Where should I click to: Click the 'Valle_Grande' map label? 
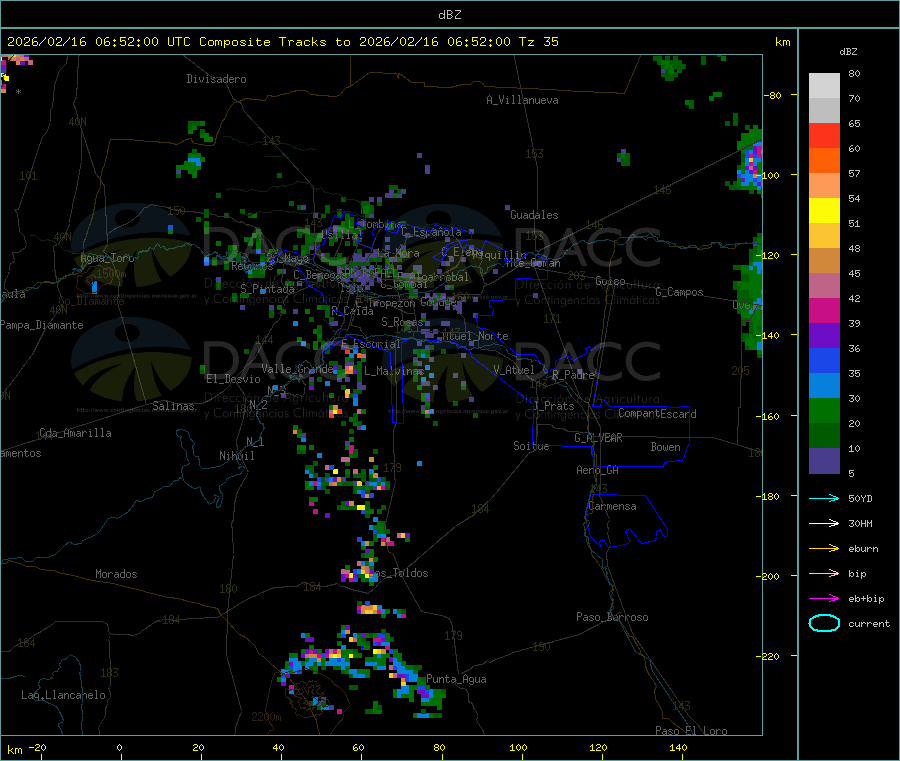pyautogui.click(x=298, y=368)
